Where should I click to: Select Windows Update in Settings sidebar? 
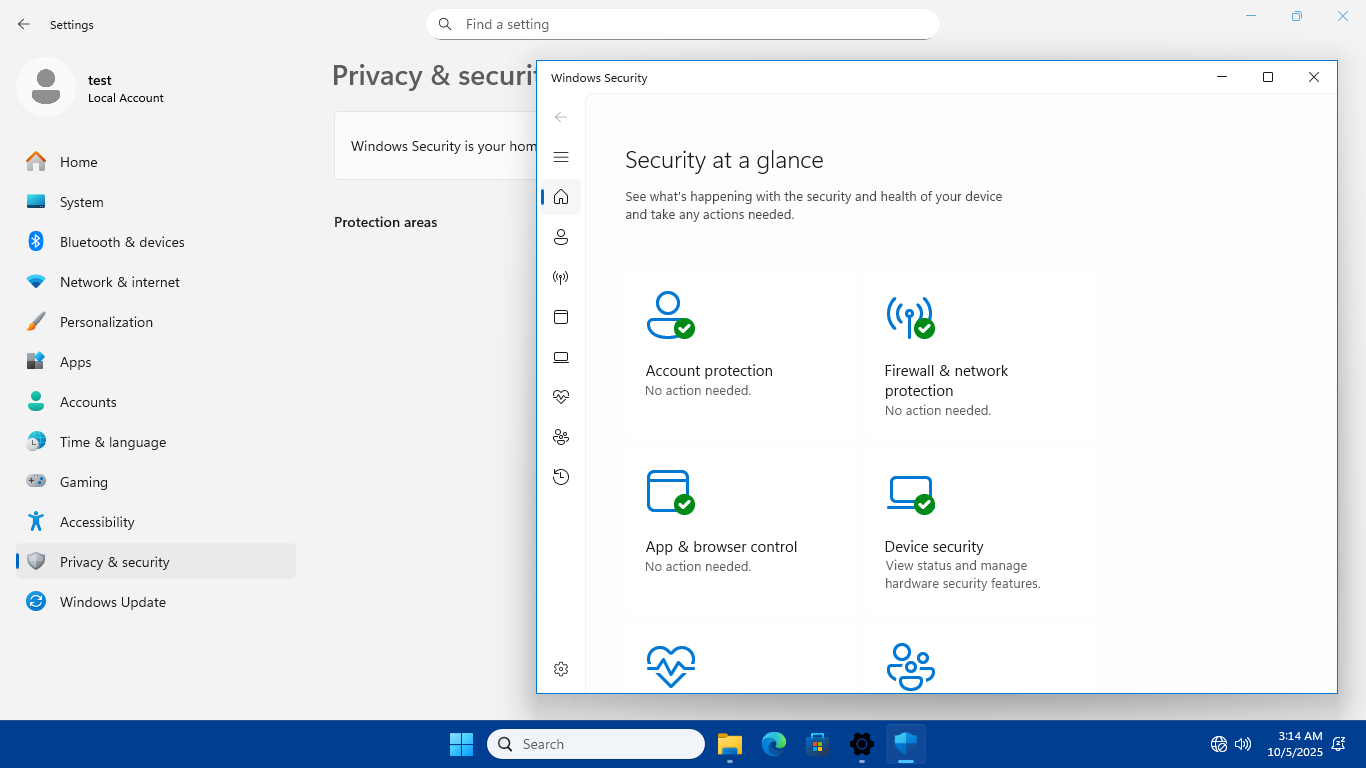113,602
